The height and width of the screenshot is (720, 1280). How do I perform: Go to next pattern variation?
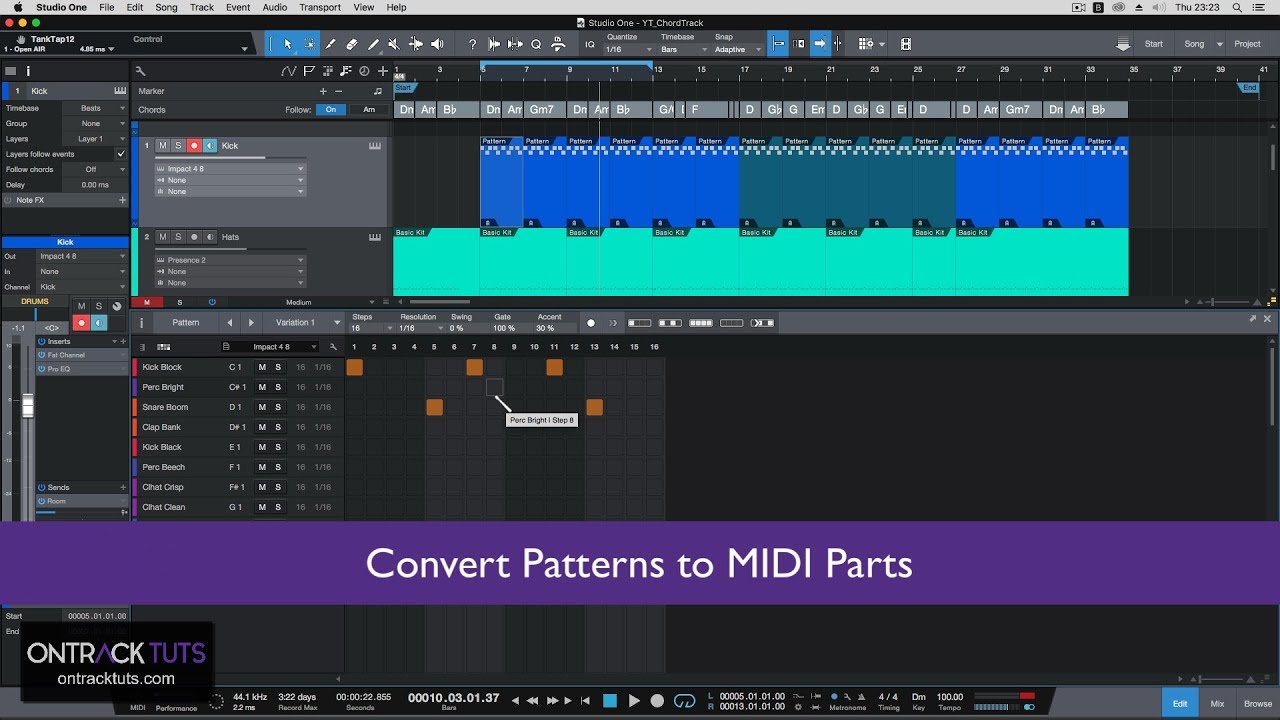pos(252,322)
